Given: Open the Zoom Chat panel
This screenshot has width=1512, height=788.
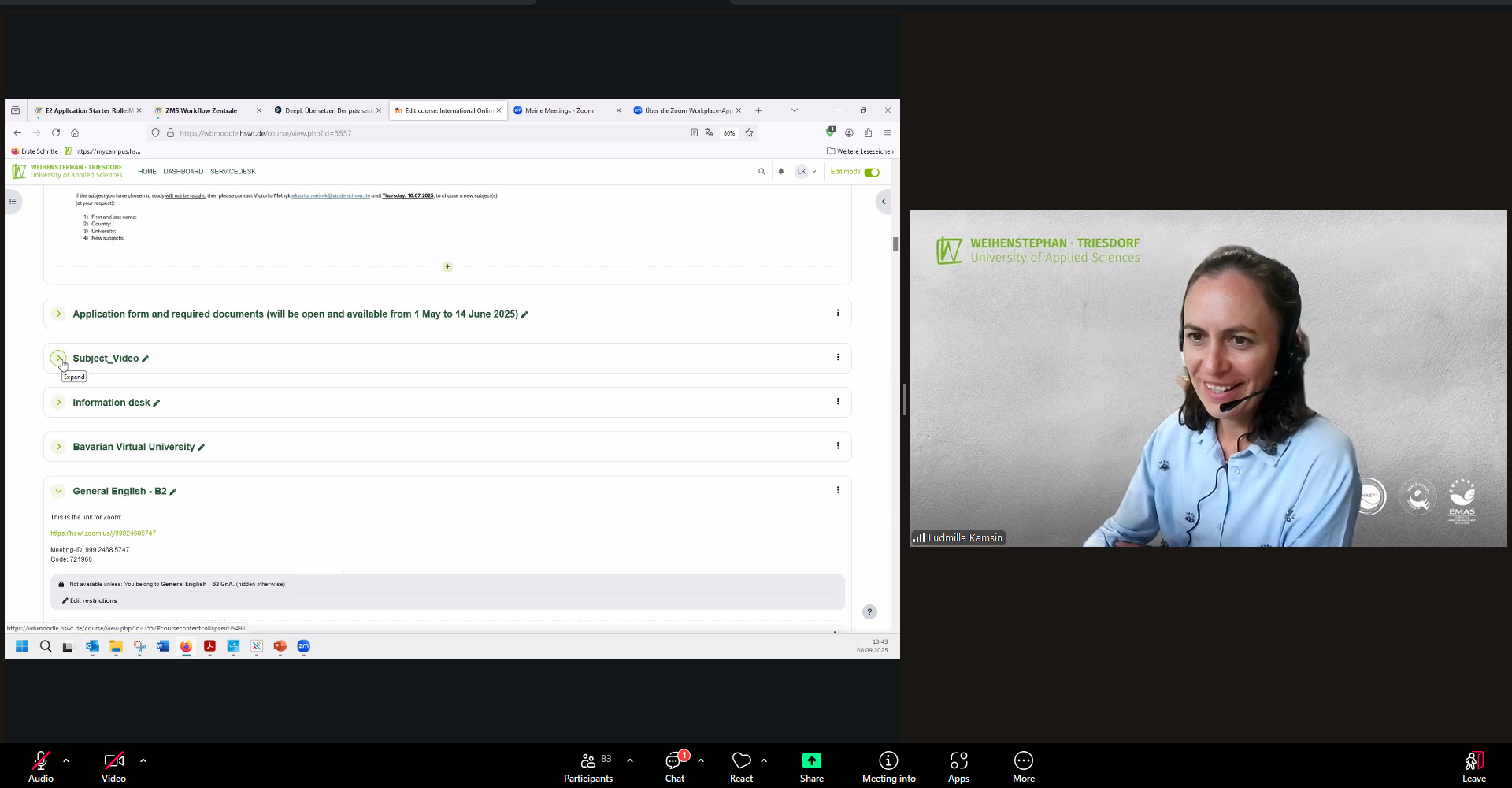Looking at the screenshot, I should (674, 766).
